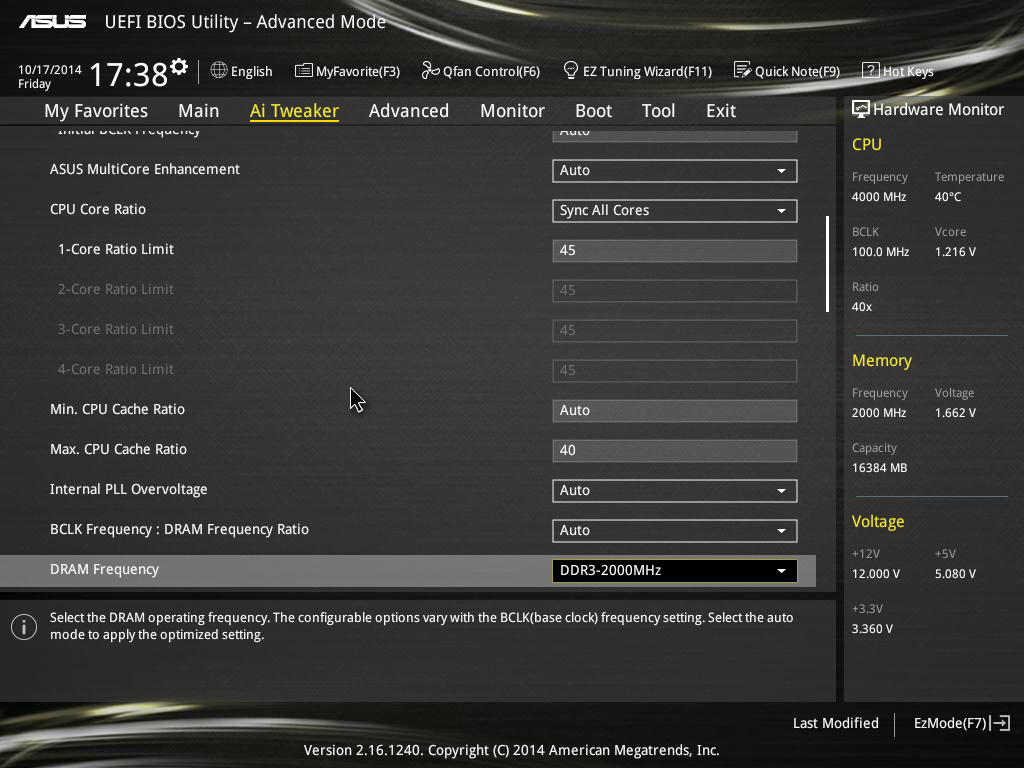Click the 16384 MB capacity value

click(x=880, y=468)
